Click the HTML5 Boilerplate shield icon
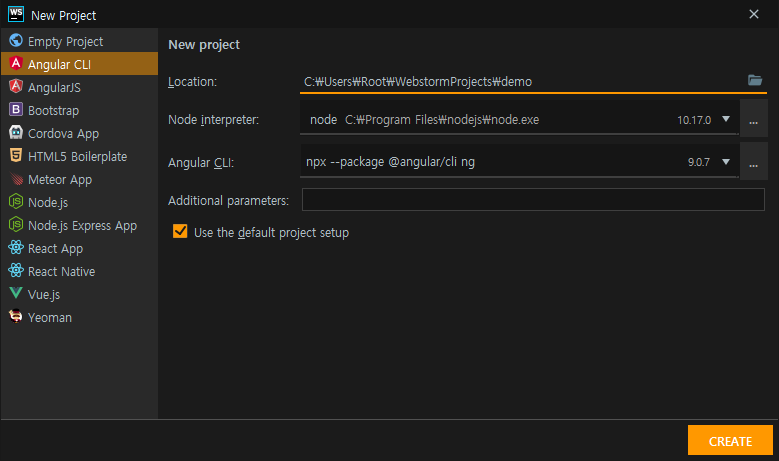779x461 pixels. pos(16,155)
